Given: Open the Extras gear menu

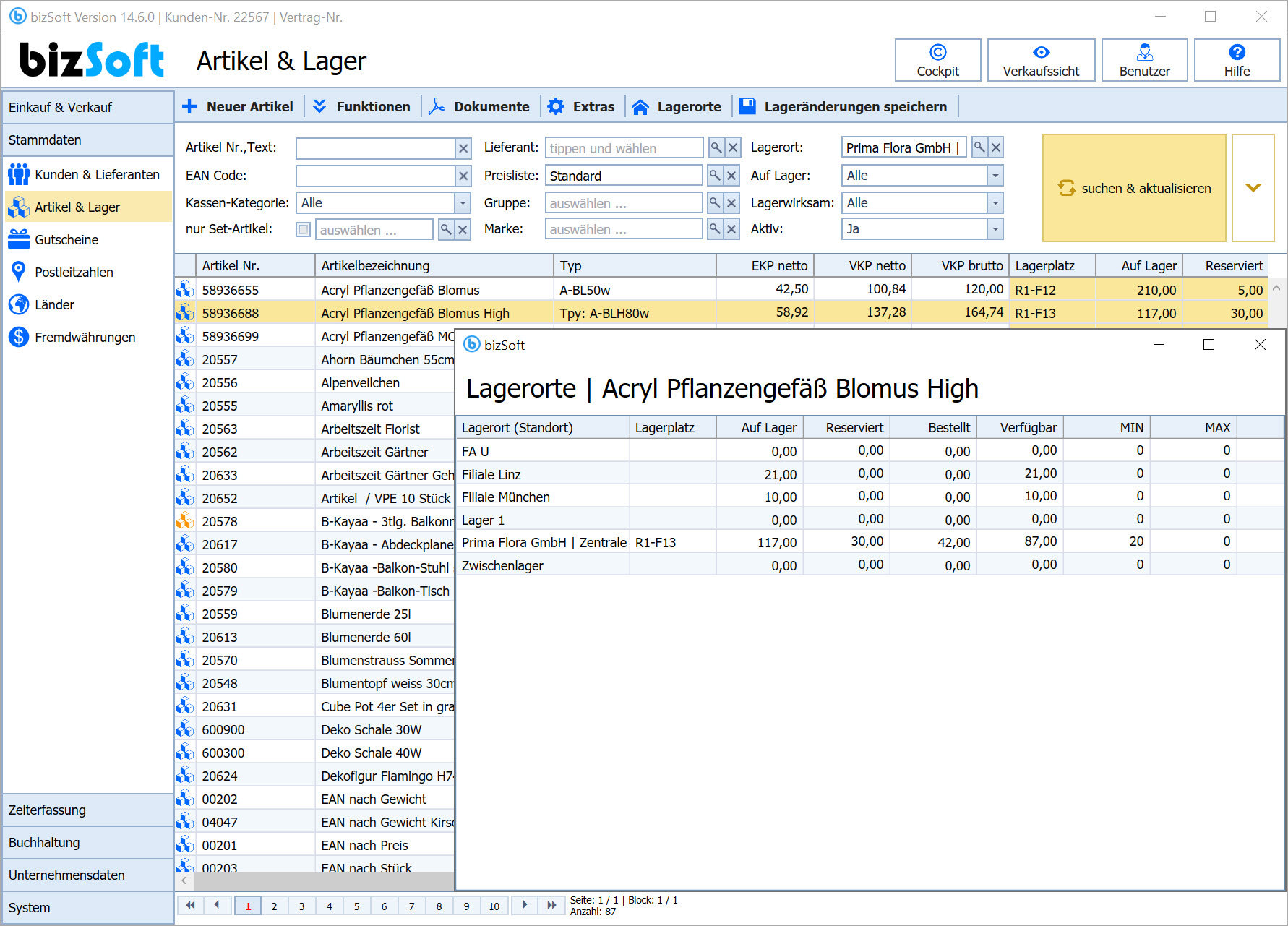Looking at the screenshot, I should (581, 106).
